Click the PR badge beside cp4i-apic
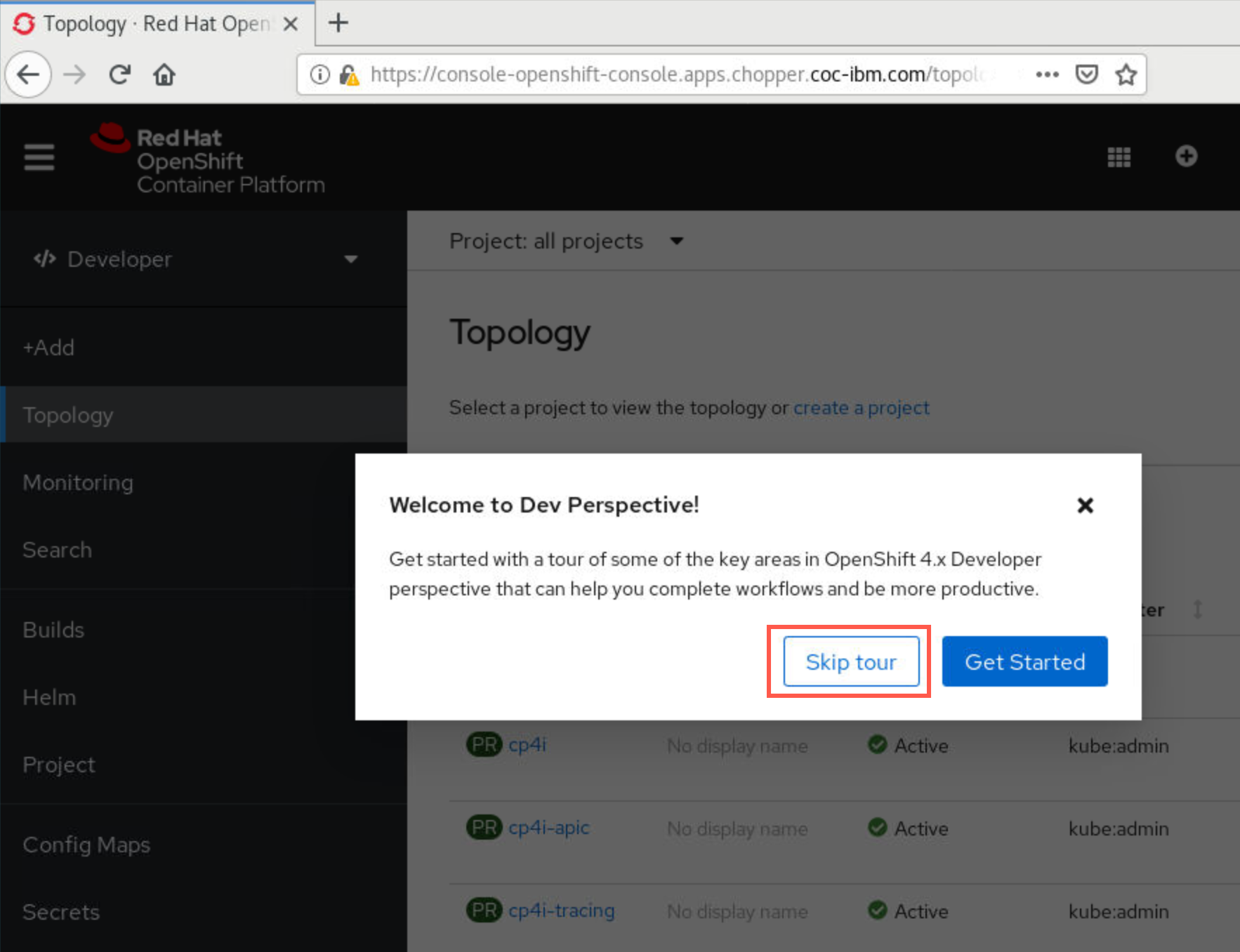 (484, 828)
